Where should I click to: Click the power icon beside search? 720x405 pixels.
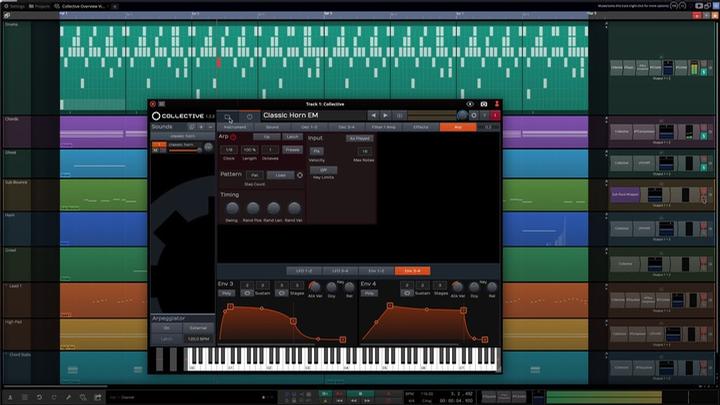249,117
